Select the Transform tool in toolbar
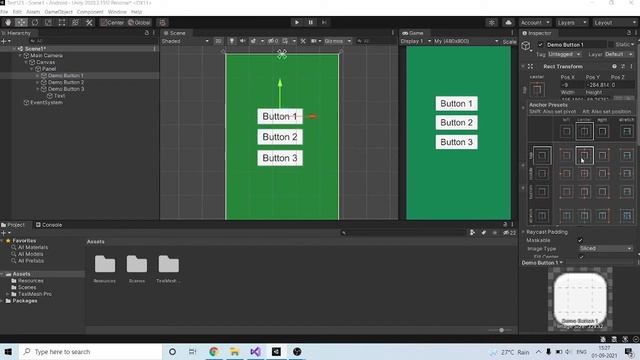The image size is (640, 360). pyautogui.click(x=75, y=22)
